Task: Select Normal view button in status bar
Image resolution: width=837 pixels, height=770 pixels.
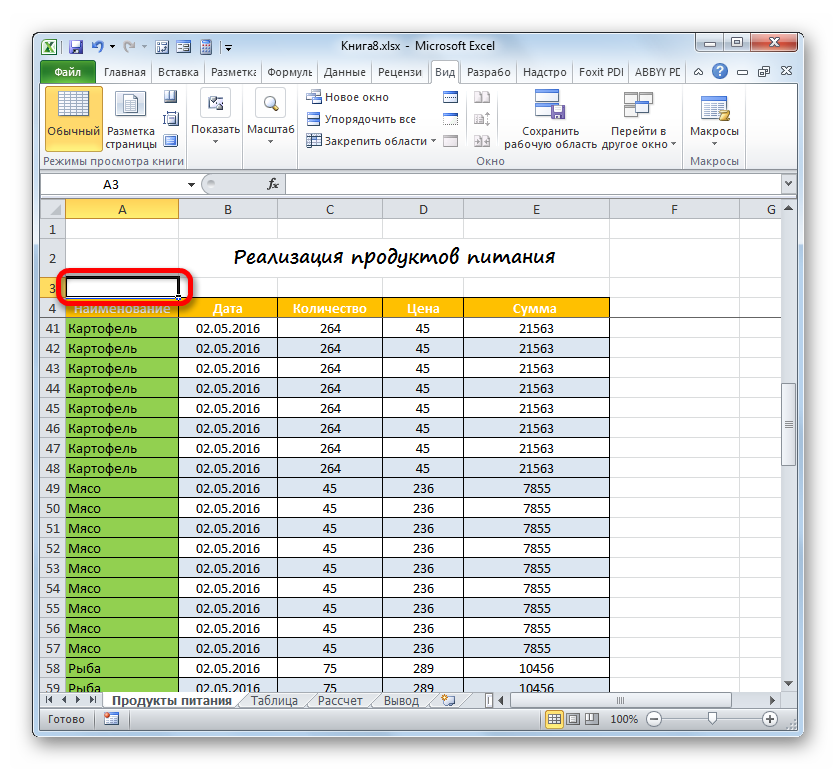Action: tap(555, 719)
